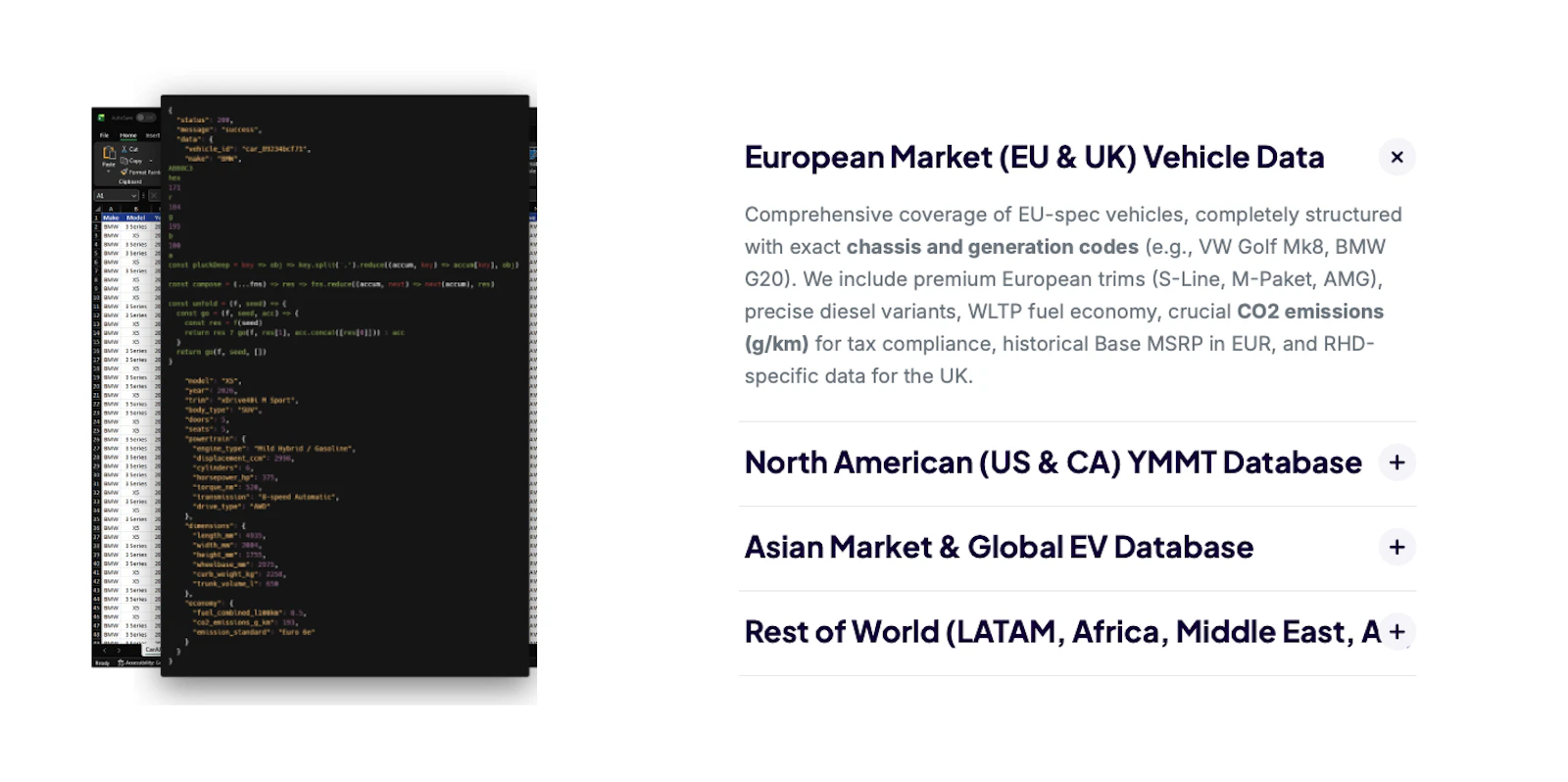Collapse European Market section with the X icon

tap(1396, 157)
